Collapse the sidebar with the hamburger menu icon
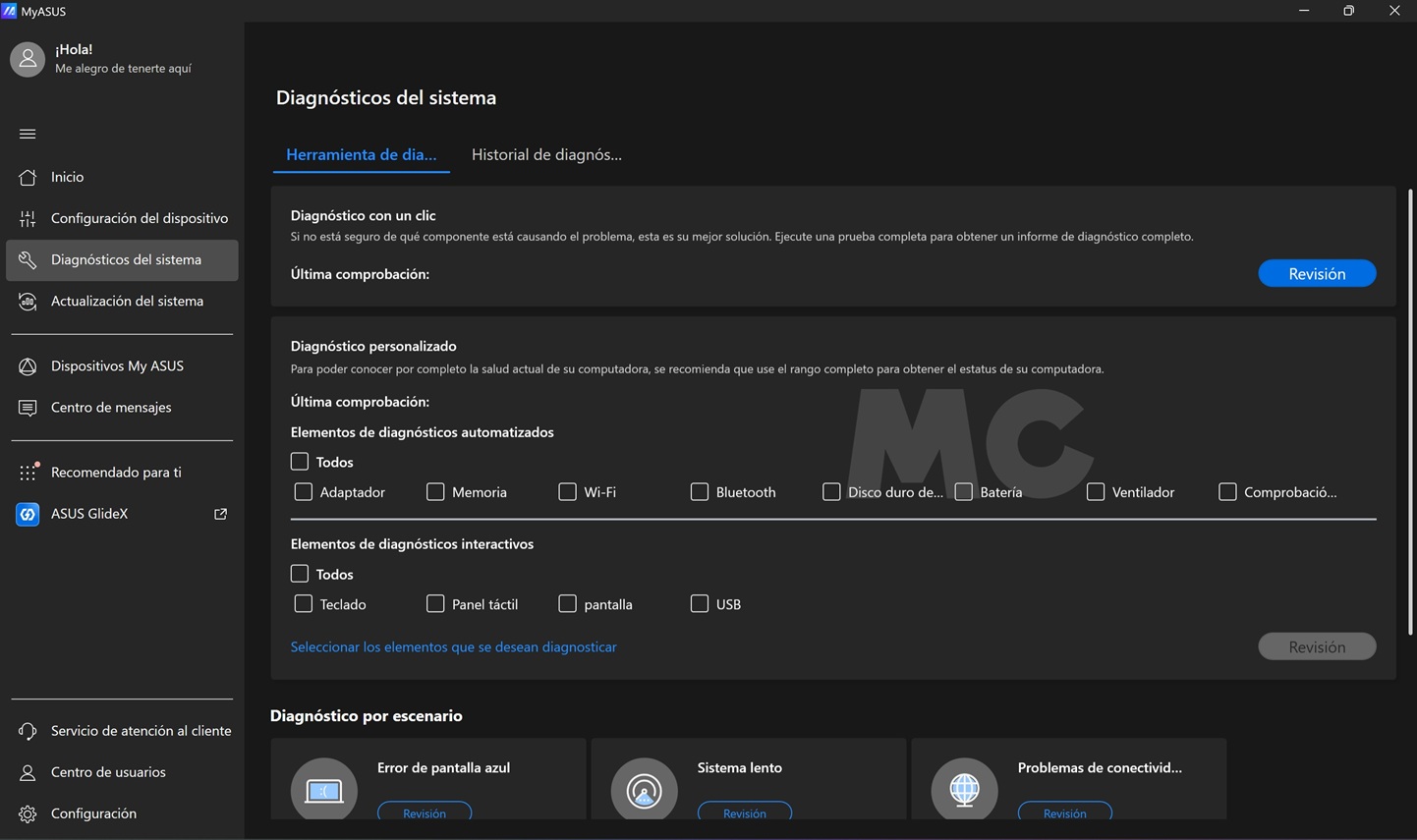Screen dimensions: 1417x840 point(28,134)
